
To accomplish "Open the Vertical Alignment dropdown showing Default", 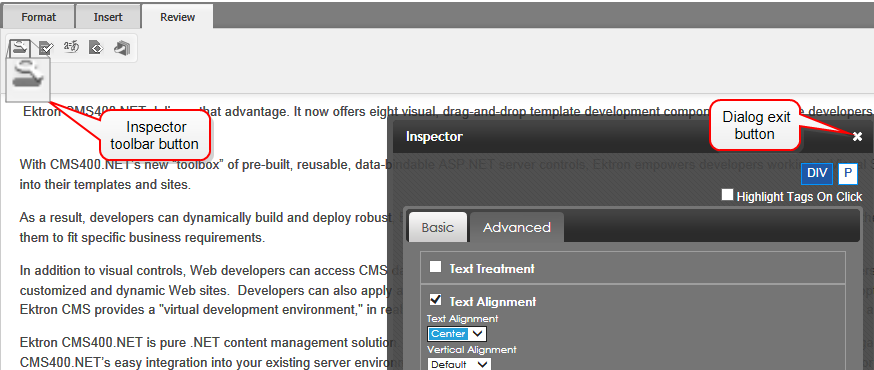I will [x=459, y=365].
